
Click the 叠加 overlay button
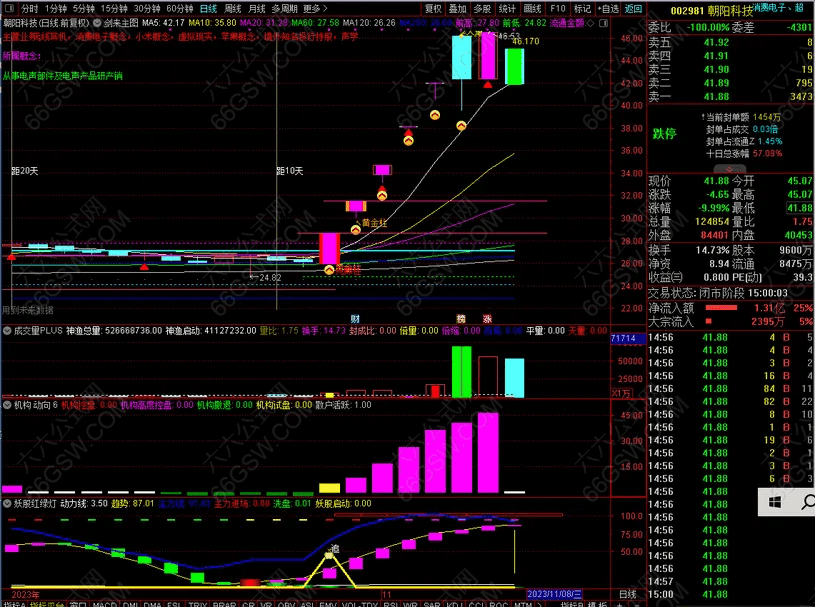coord(457,8)
